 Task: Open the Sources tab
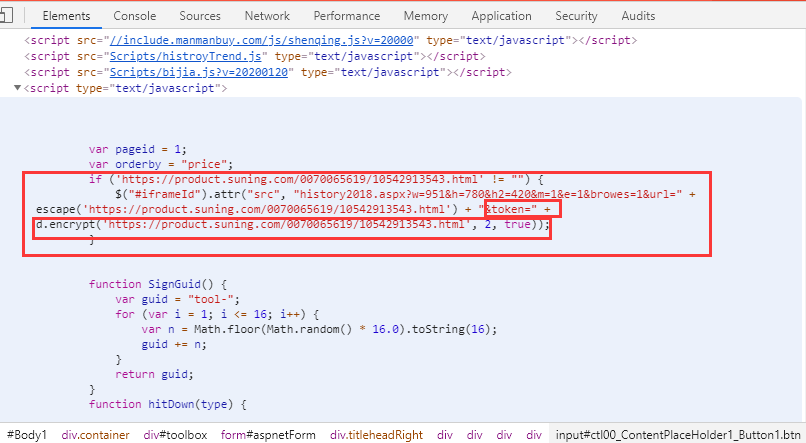tap(200, 16)
